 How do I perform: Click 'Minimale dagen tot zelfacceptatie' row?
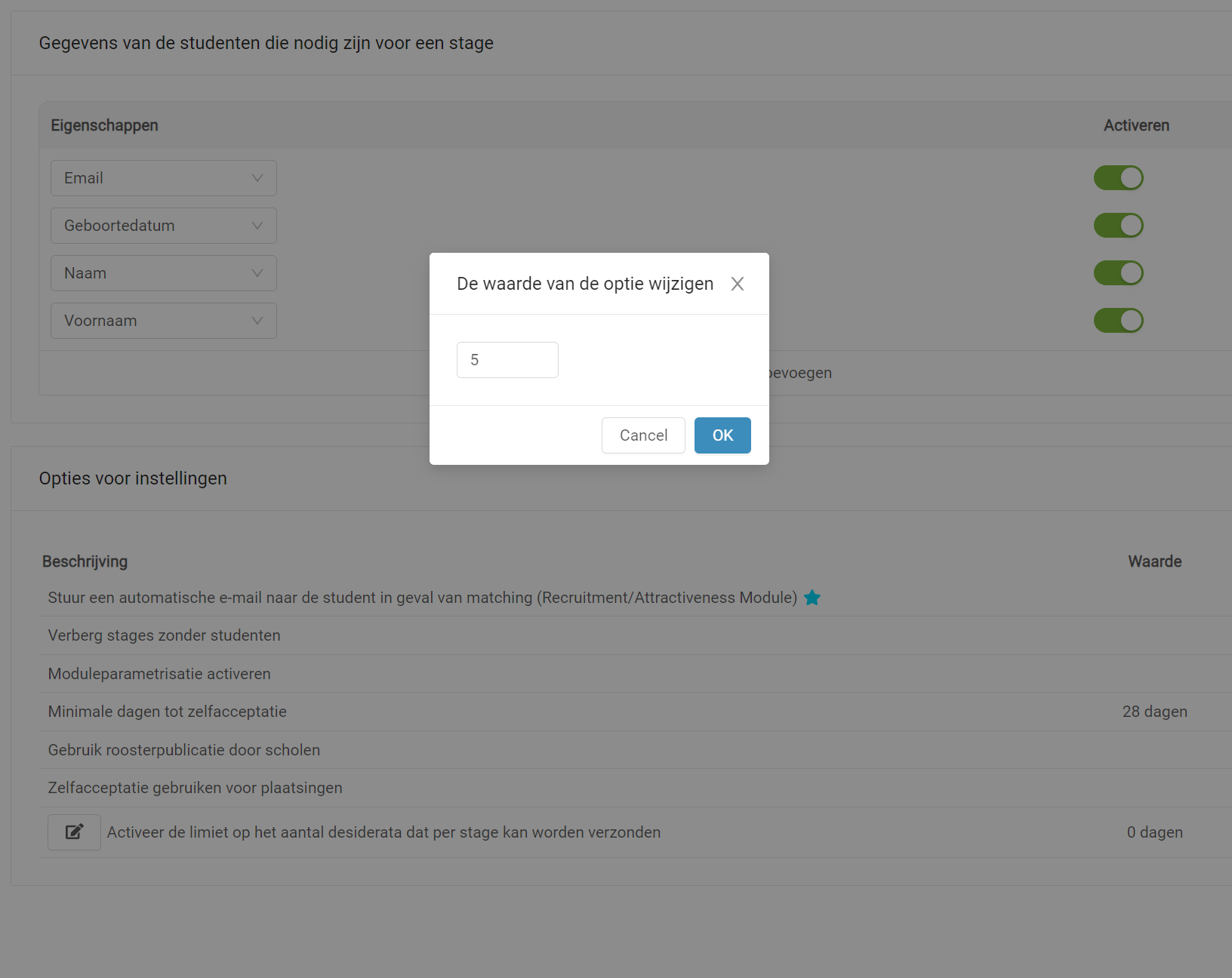636,712
